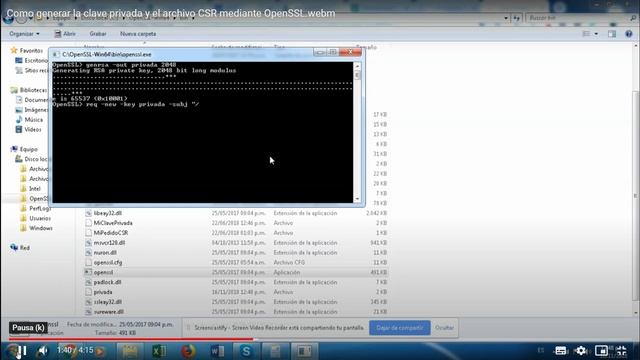Select file msvcr120.dll

click(x=109, y=243)
